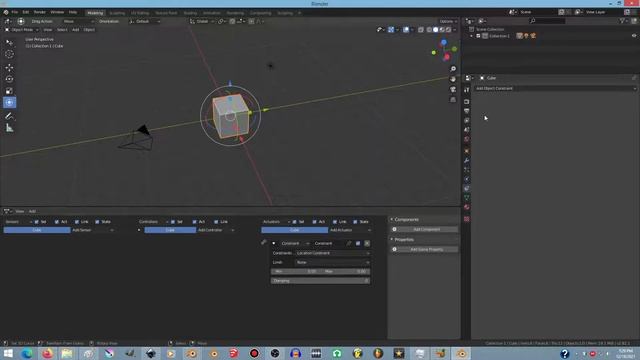Viewport: 640px width, 360px height.
Task: Open the Add Actuator dropdown
Action: click(x=350, y=230)
